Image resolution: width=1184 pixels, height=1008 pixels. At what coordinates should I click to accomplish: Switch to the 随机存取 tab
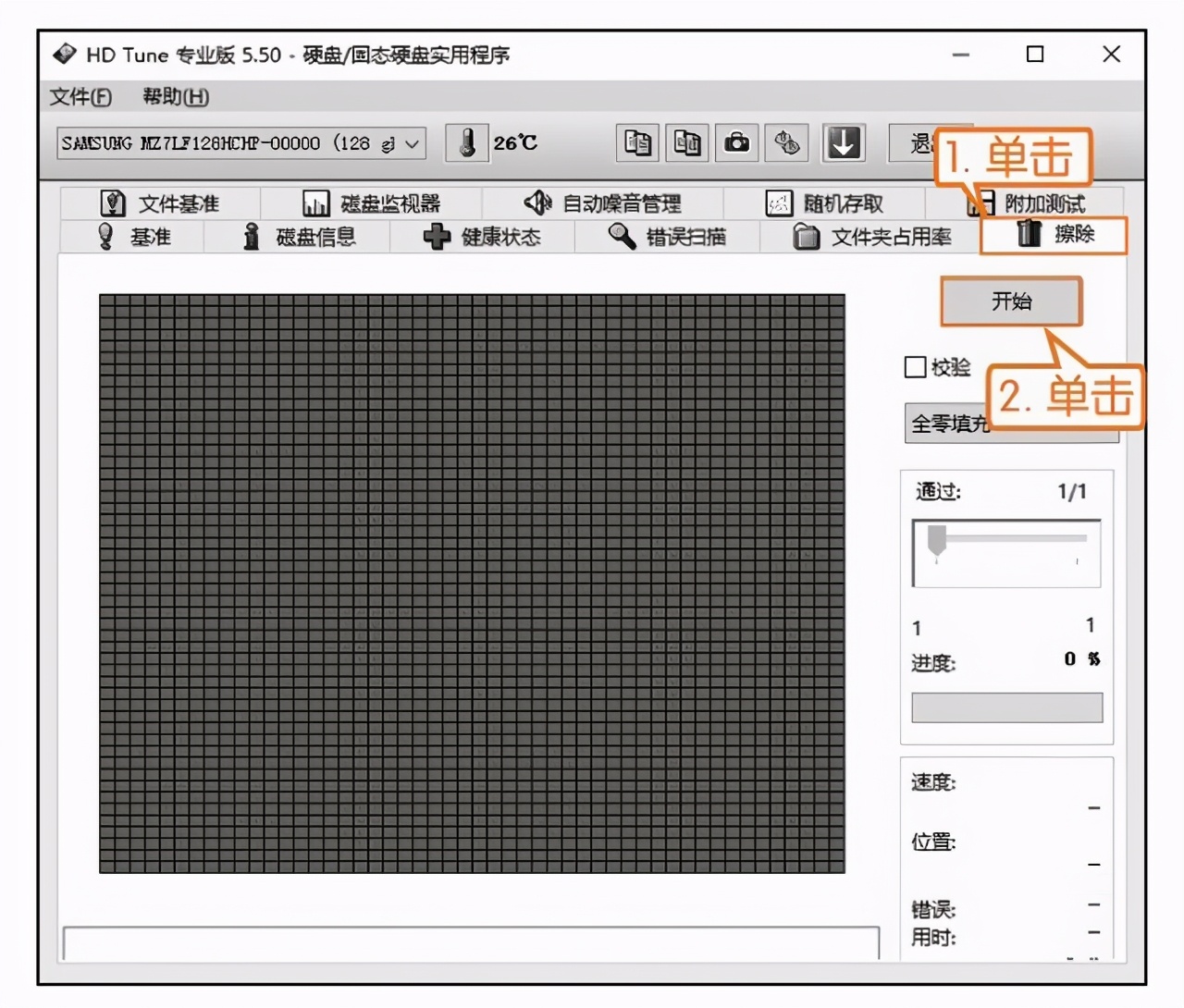click(824, 203)
